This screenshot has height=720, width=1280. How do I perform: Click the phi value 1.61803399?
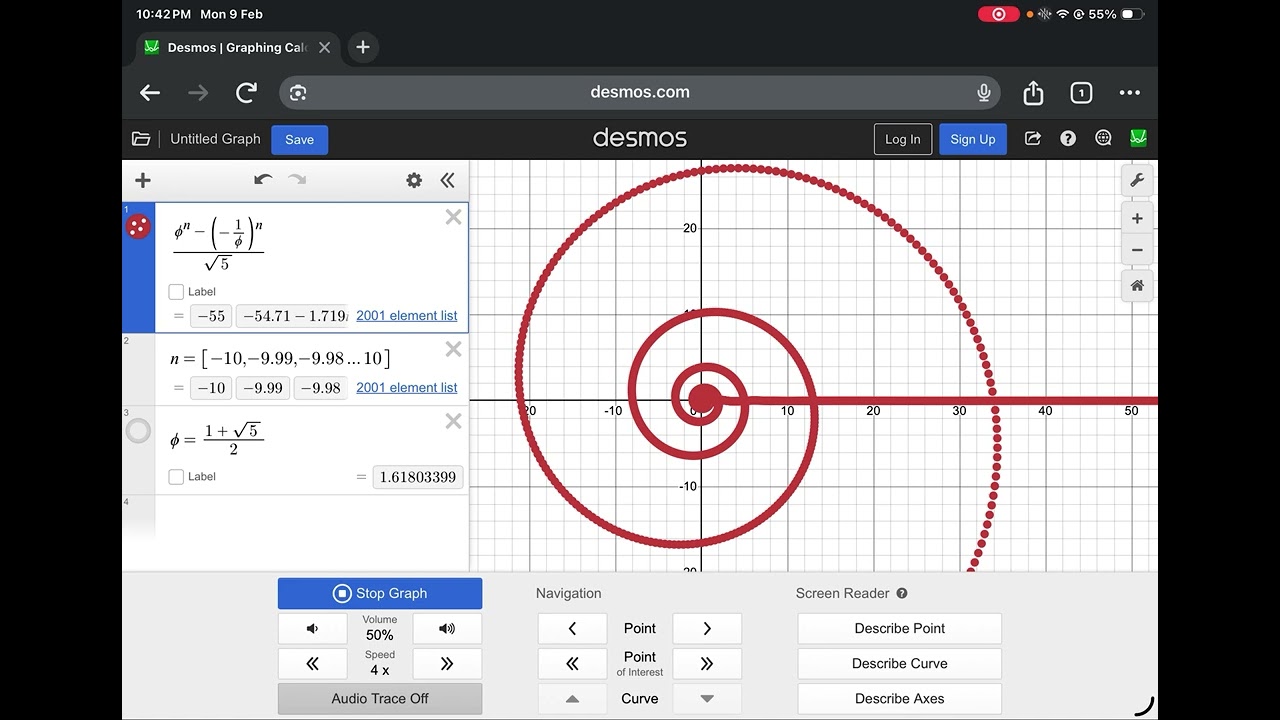[x=418, y=477]
